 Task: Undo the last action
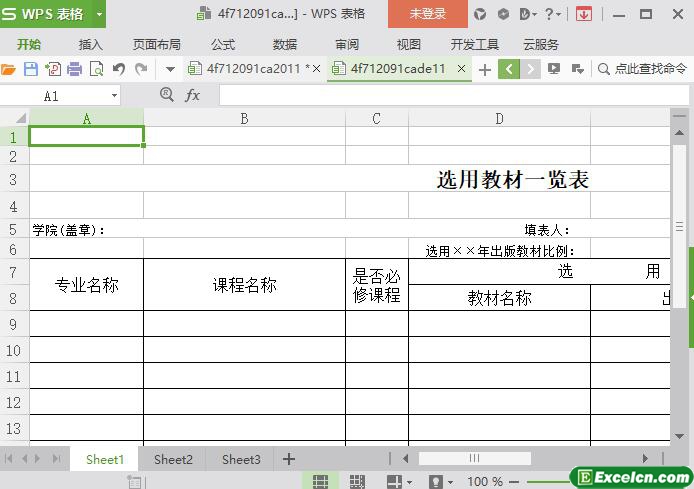(x=119, y=69)
